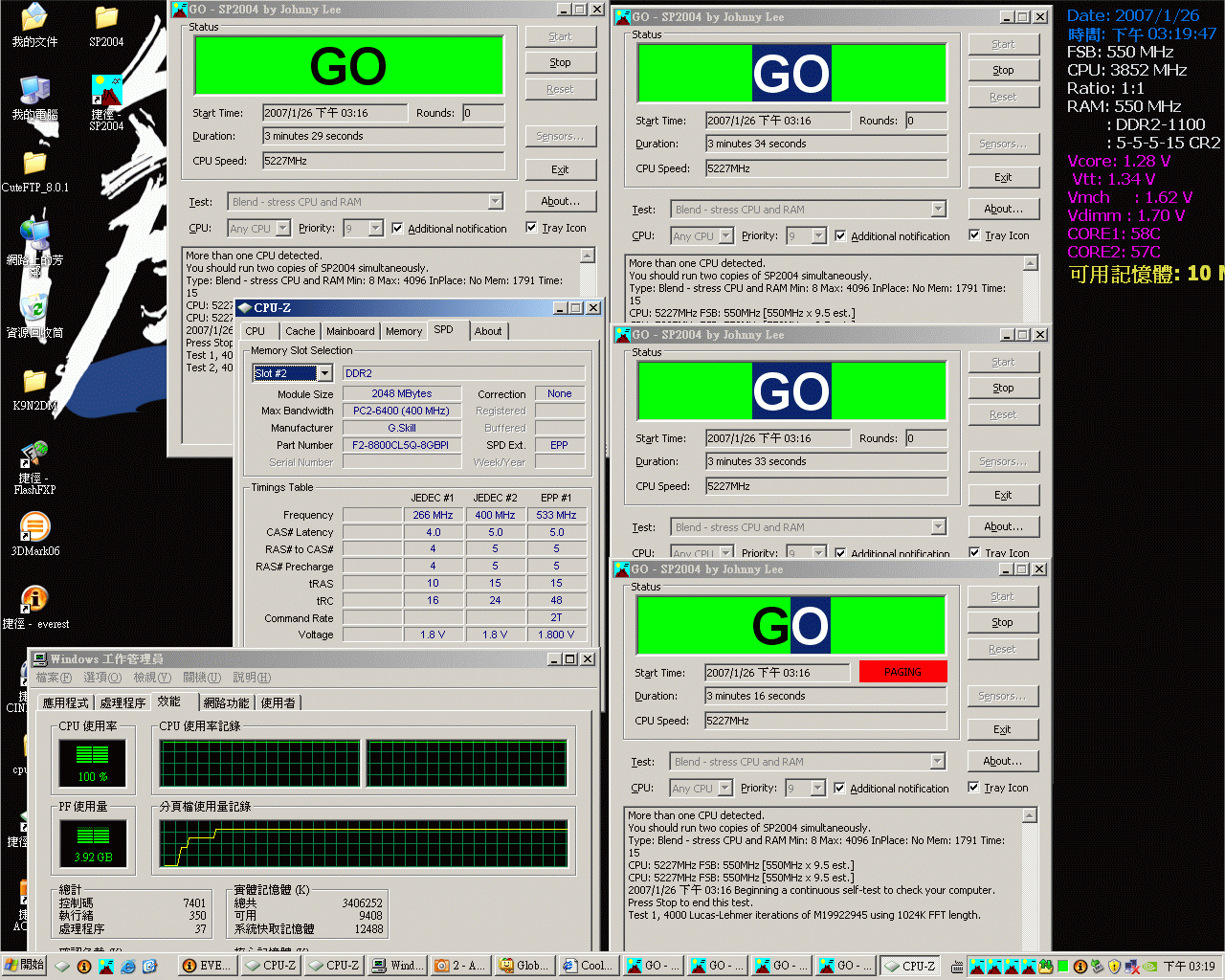The image size is (1225, 980).
Task: Click log scrollbar up arrow in PAGING SP2004 window
Action: coord(1030,815)
